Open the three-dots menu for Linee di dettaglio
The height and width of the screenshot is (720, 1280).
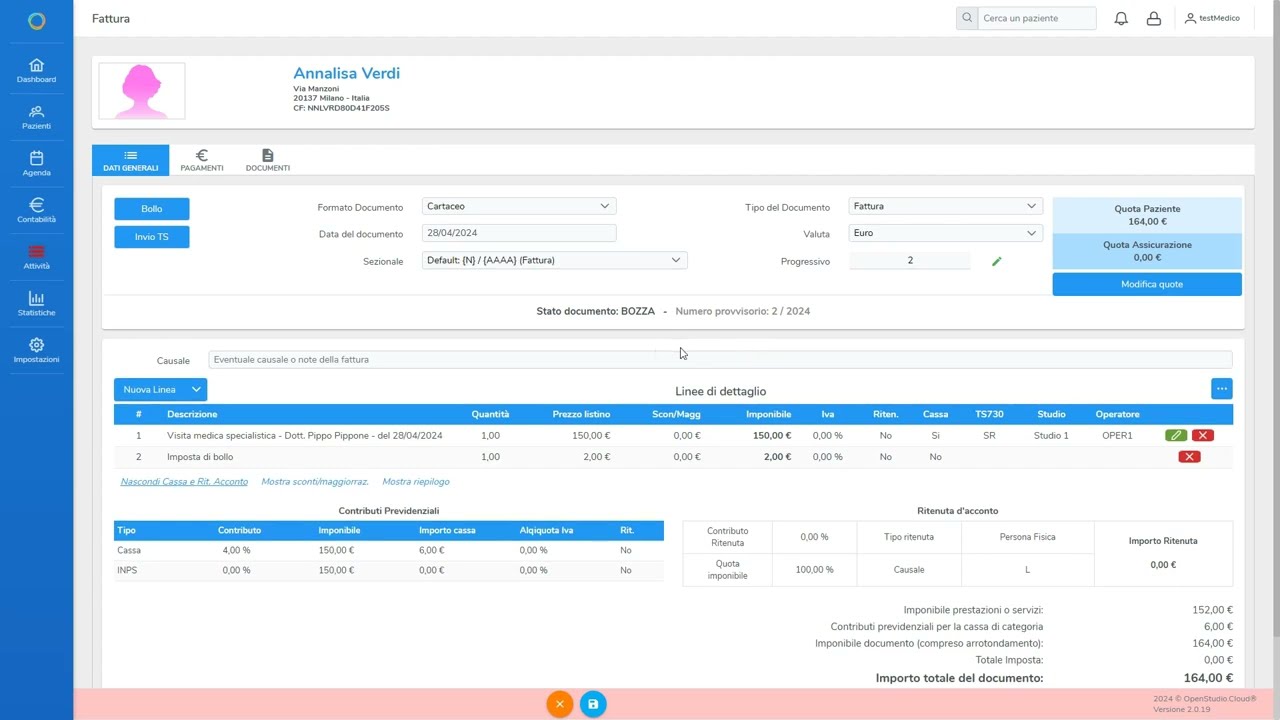pos(1221,389)
